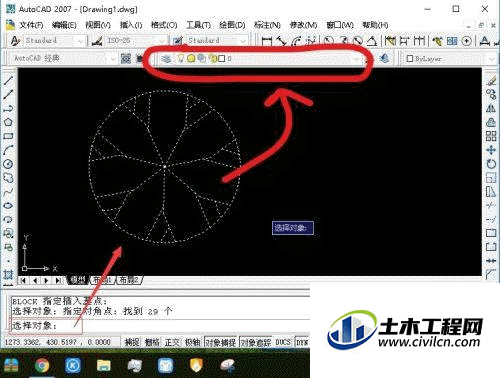Image resolution: width=500 pixels, height=378 pixels.
Task: Open the 格式(O) menu
Action: tap(164, 25)
